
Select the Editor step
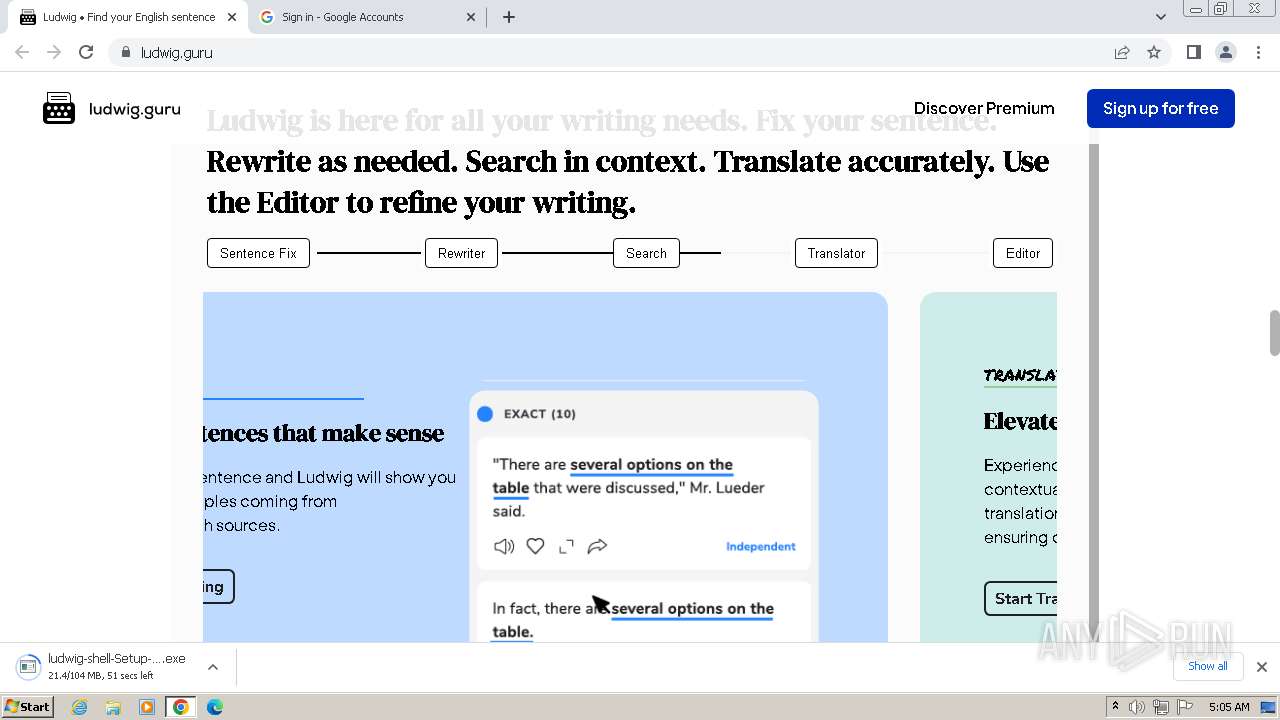pyautogui.click(x=1023, y=253)
